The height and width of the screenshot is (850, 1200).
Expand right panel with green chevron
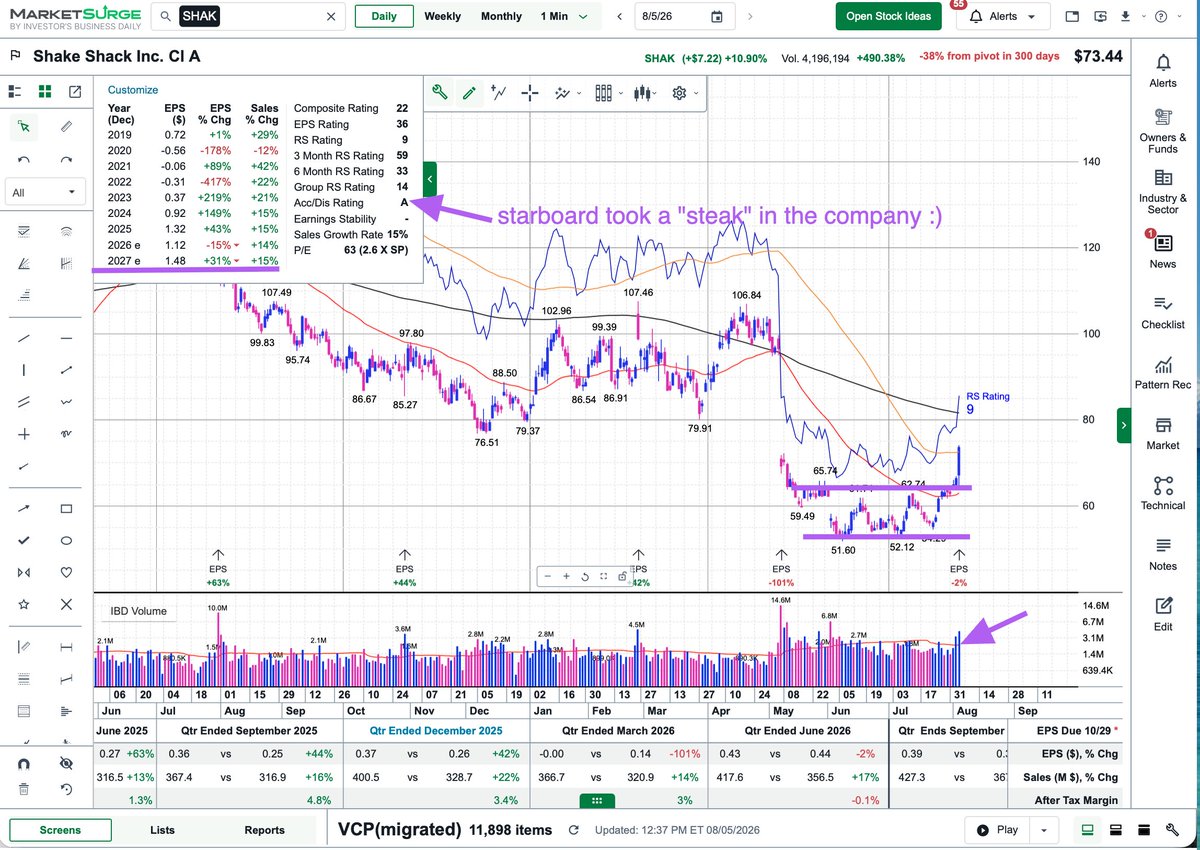point(1124,425)
